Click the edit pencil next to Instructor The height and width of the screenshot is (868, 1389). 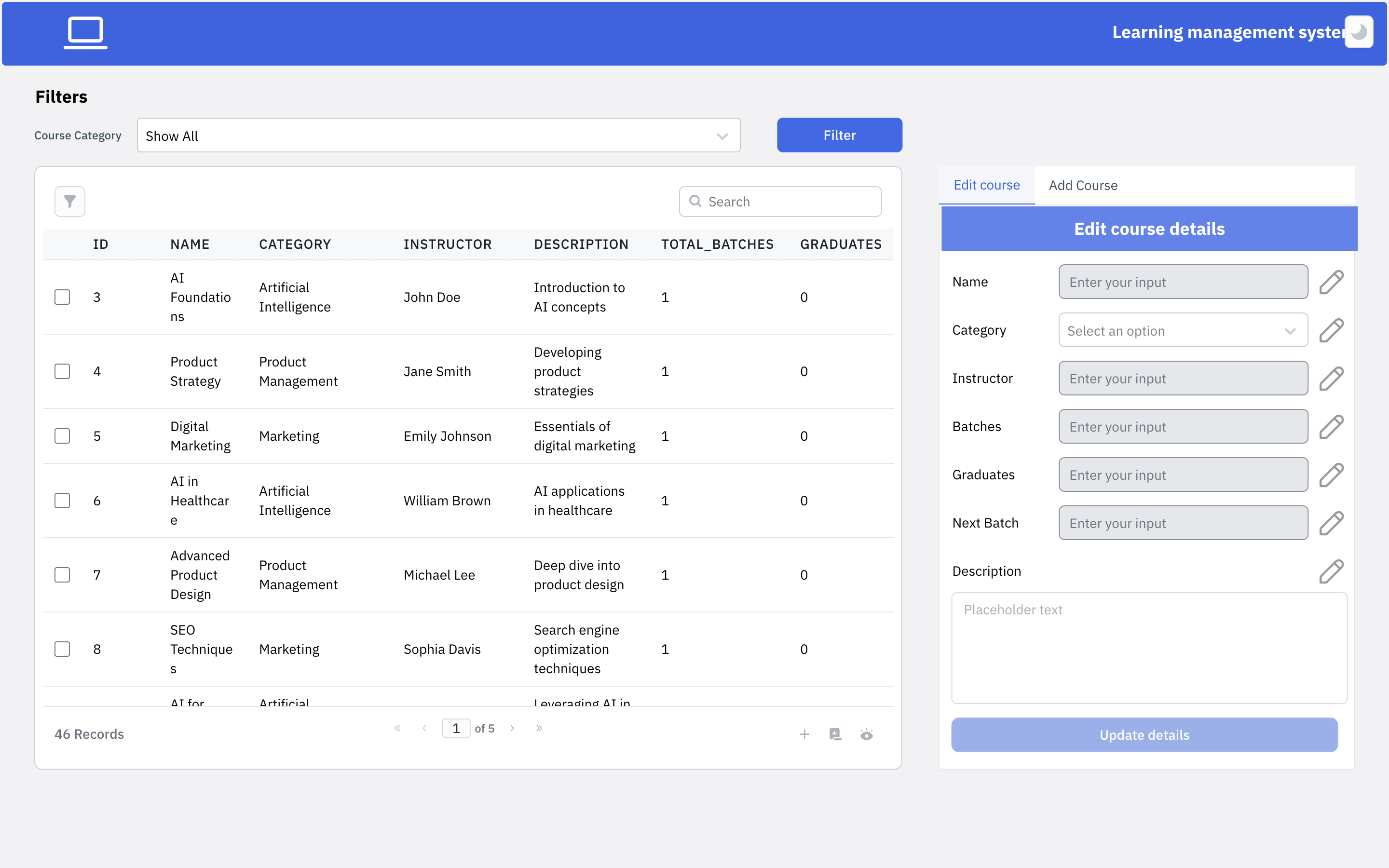[1331, 379]
